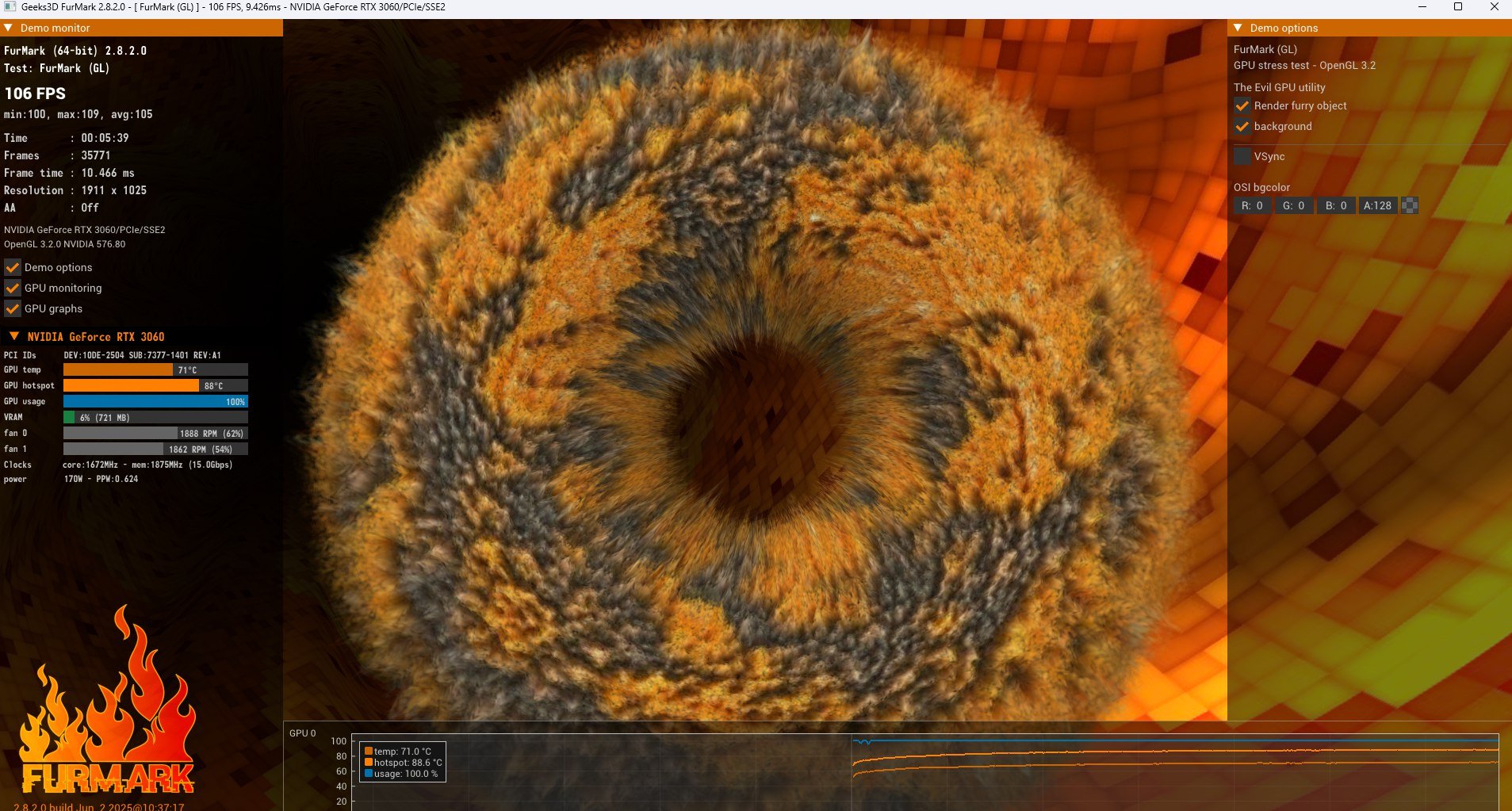Image resolution: width=1512 pixels, height=811 pixels.
Task: Uncheck the GPU graphs checkbox
Action: (x=12, y=308)
